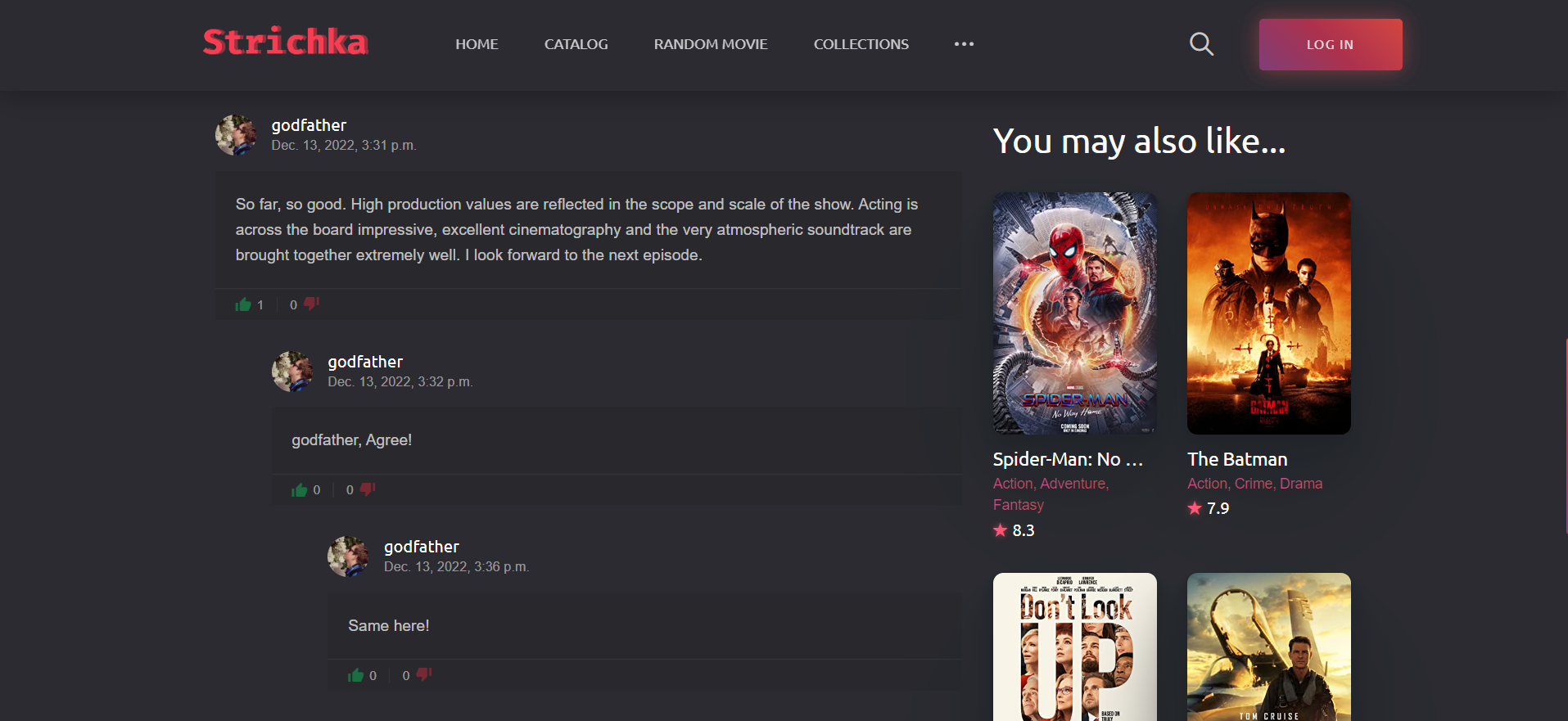Select RANDOM MOVIE in navigation
The height and width of the screenshot is (721, 1568).
pos(711,44)
